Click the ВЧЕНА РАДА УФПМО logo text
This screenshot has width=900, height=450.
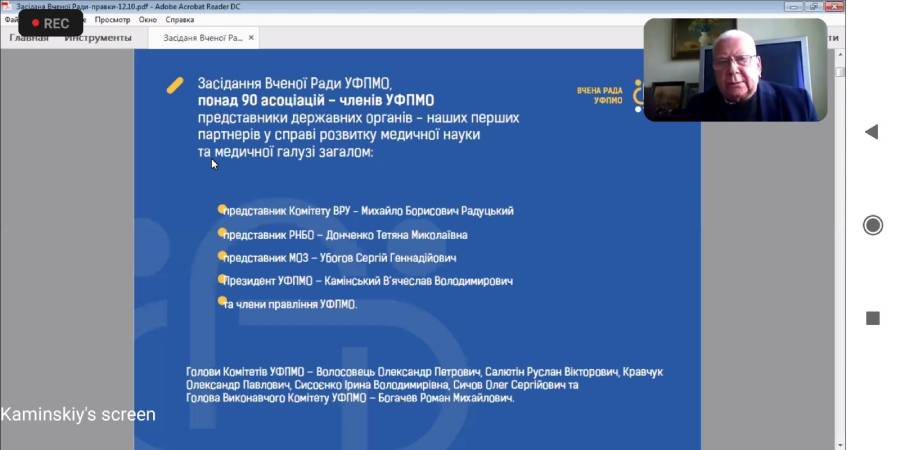click(x=600, y=95)
